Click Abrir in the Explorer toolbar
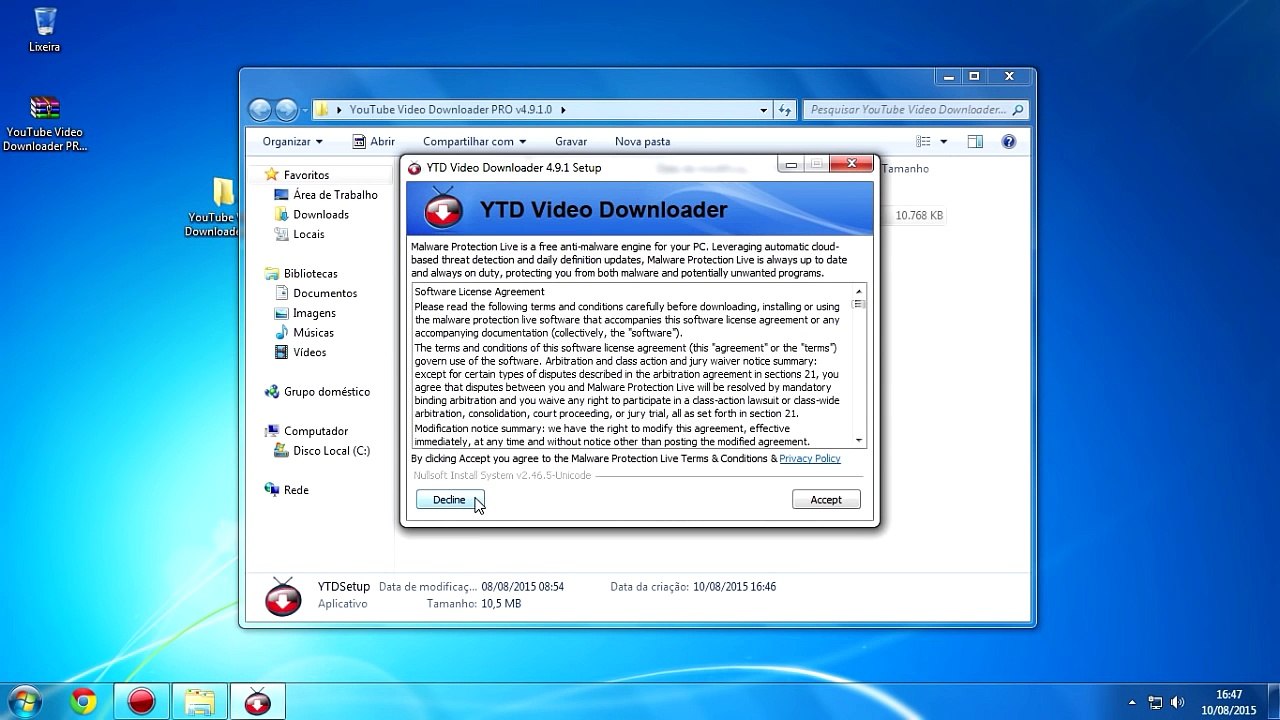The width and height of the screenshot is (1280, 720). [374, 142]
